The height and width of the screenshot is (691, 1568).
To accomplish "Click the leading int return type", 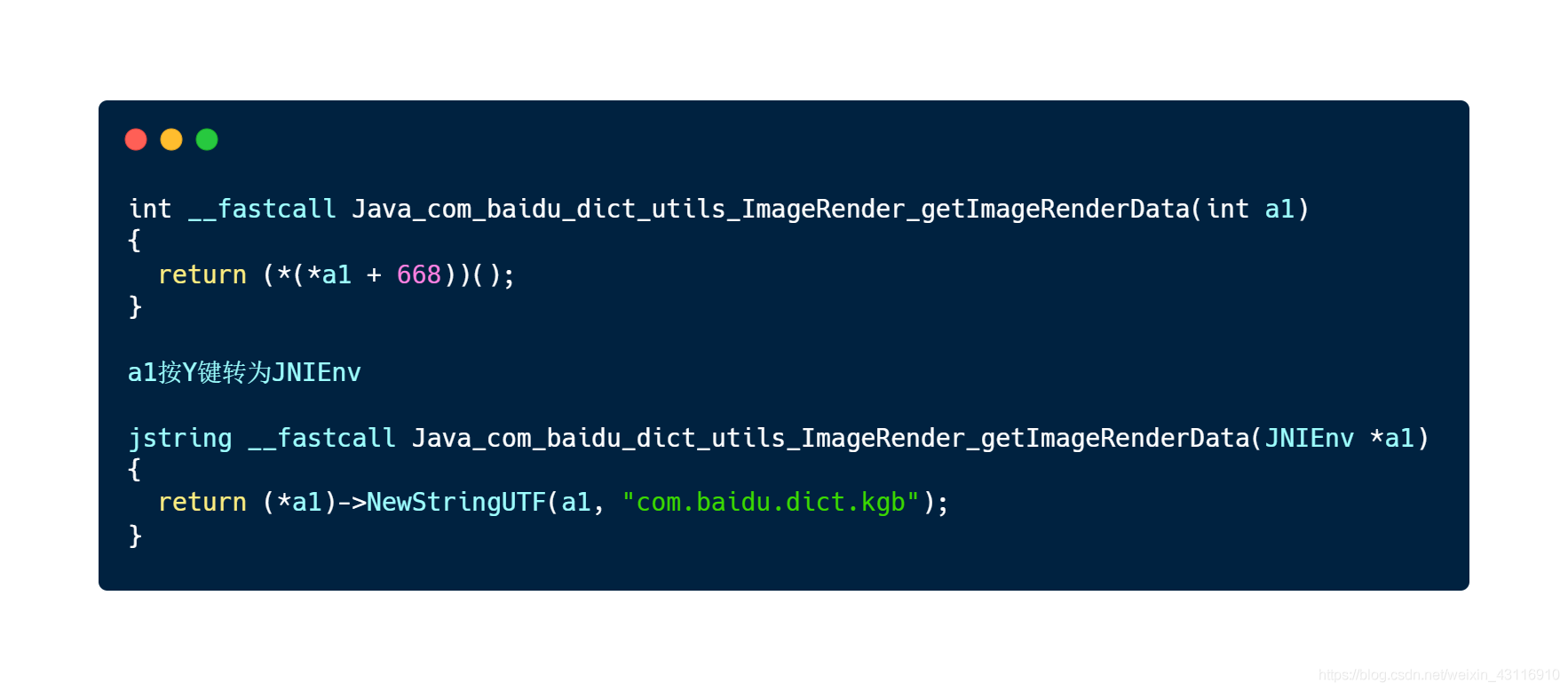I will [150, 209].
